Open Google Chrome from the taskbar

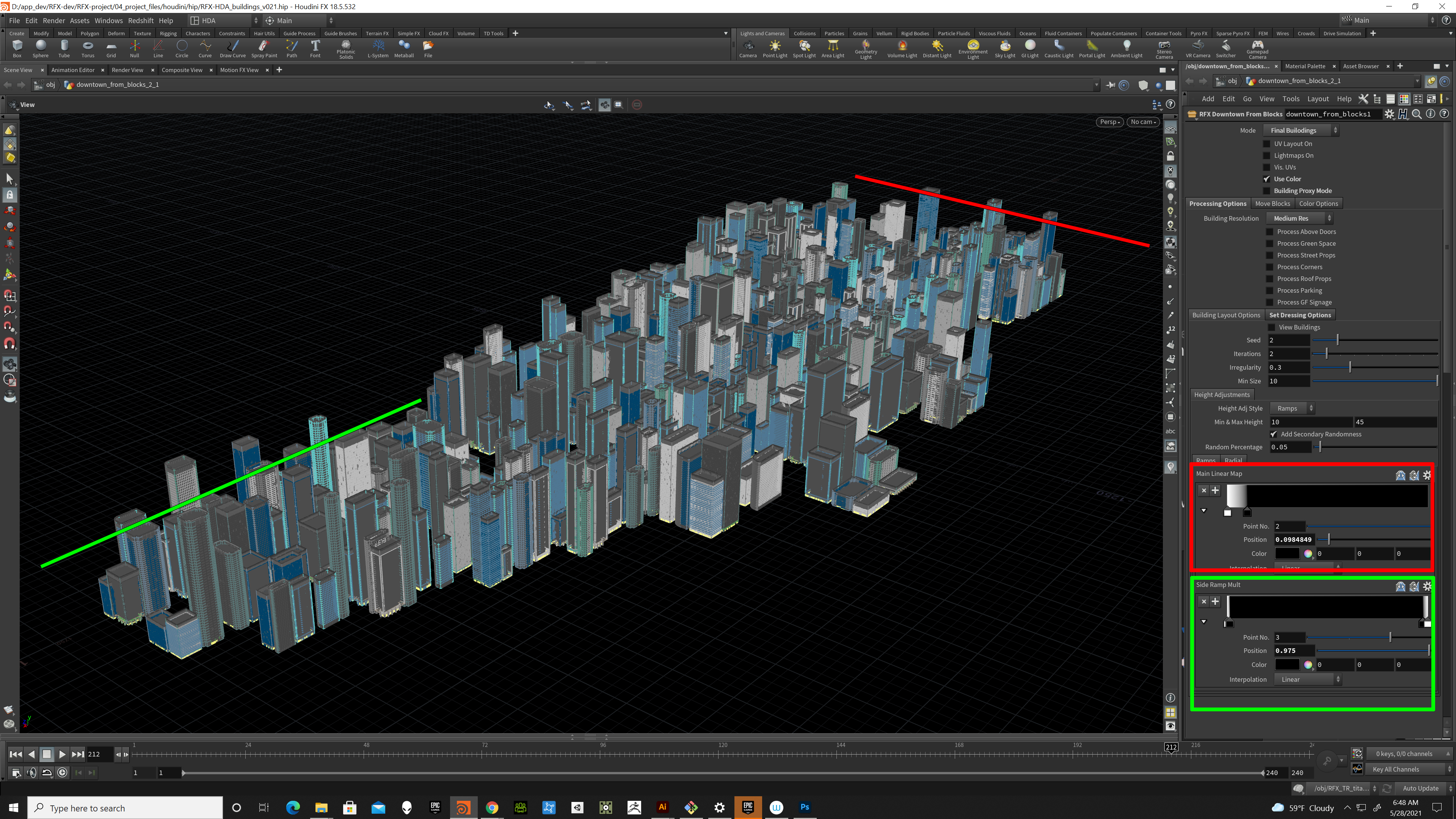point(492,807)
